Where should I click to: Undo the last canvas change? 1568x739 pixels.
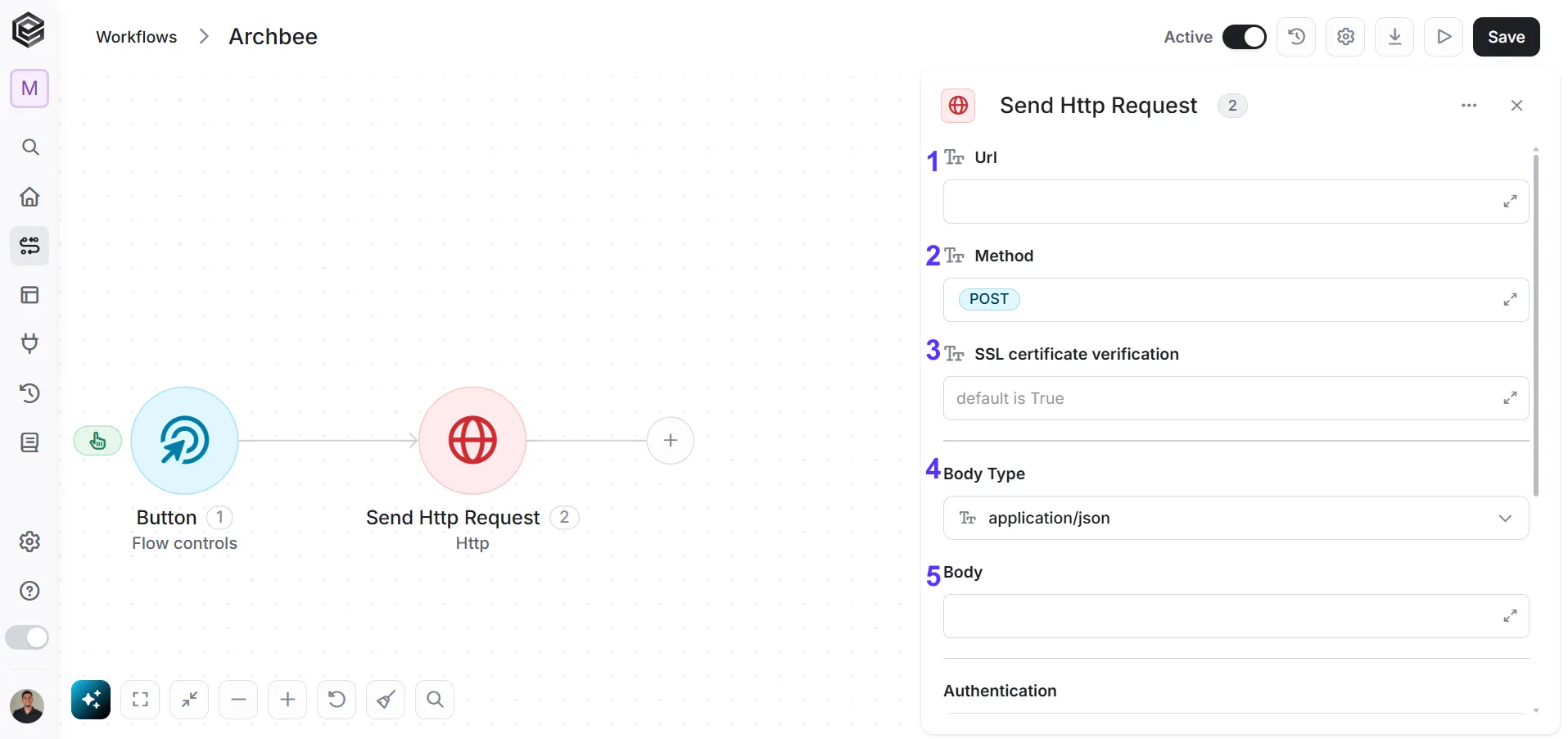[337, 700]
